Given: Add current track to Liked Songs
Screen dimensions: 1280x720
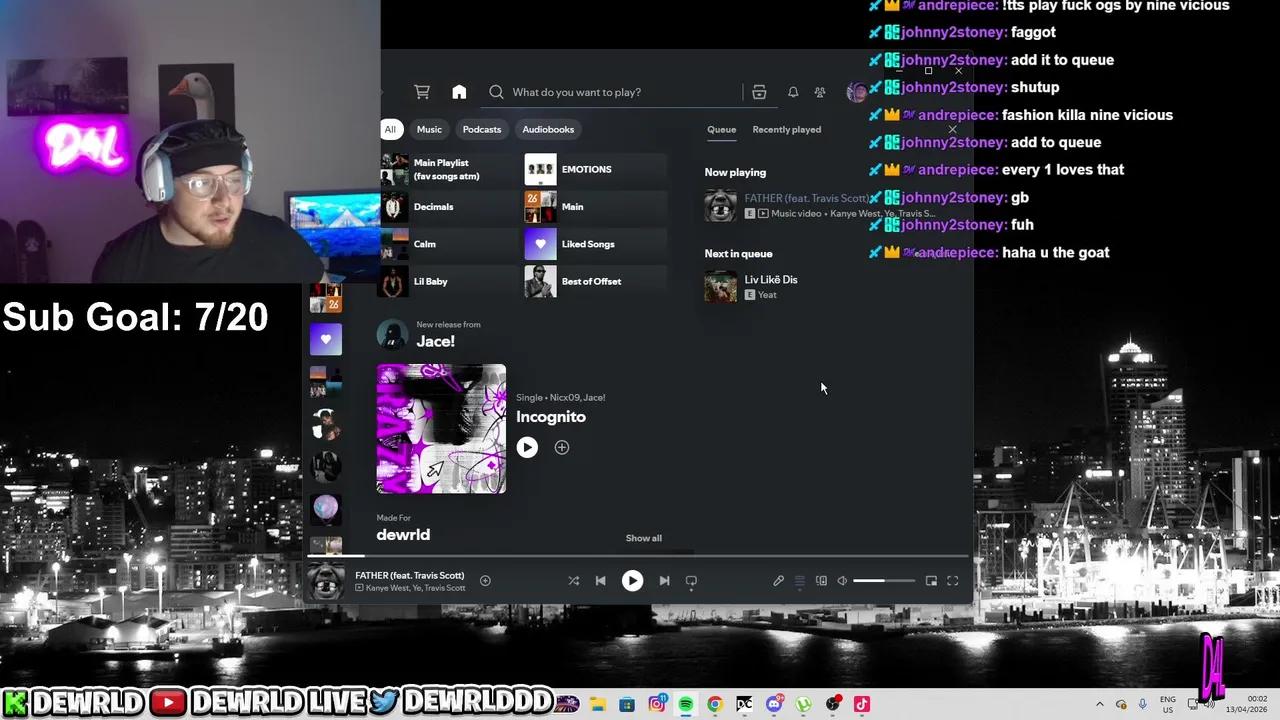Looking at the screenshot, I should pos(485,580).
